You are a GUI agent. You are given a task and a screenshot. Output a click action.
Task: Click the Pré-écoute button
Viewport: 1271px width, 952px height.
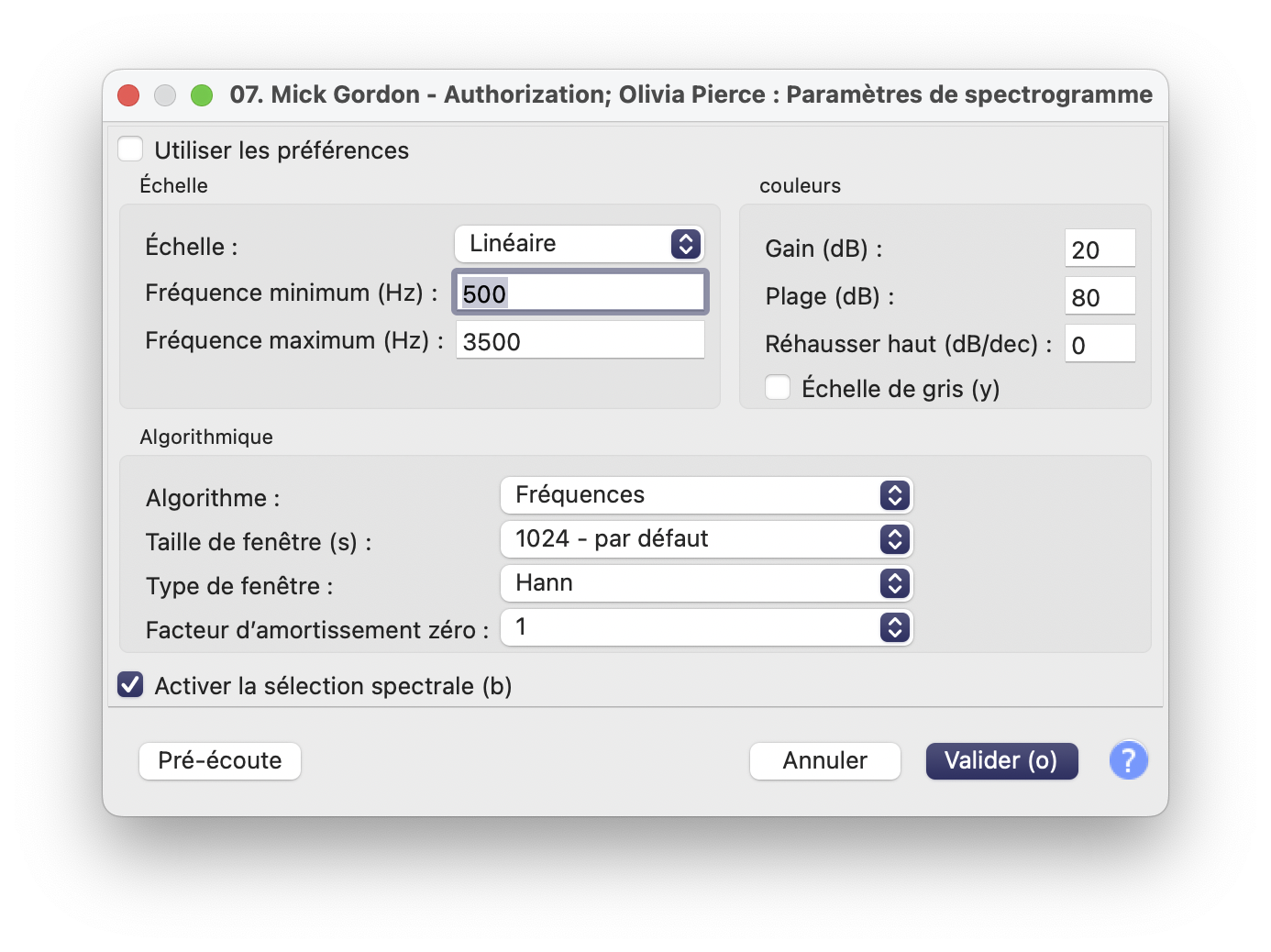coord(220,761)
